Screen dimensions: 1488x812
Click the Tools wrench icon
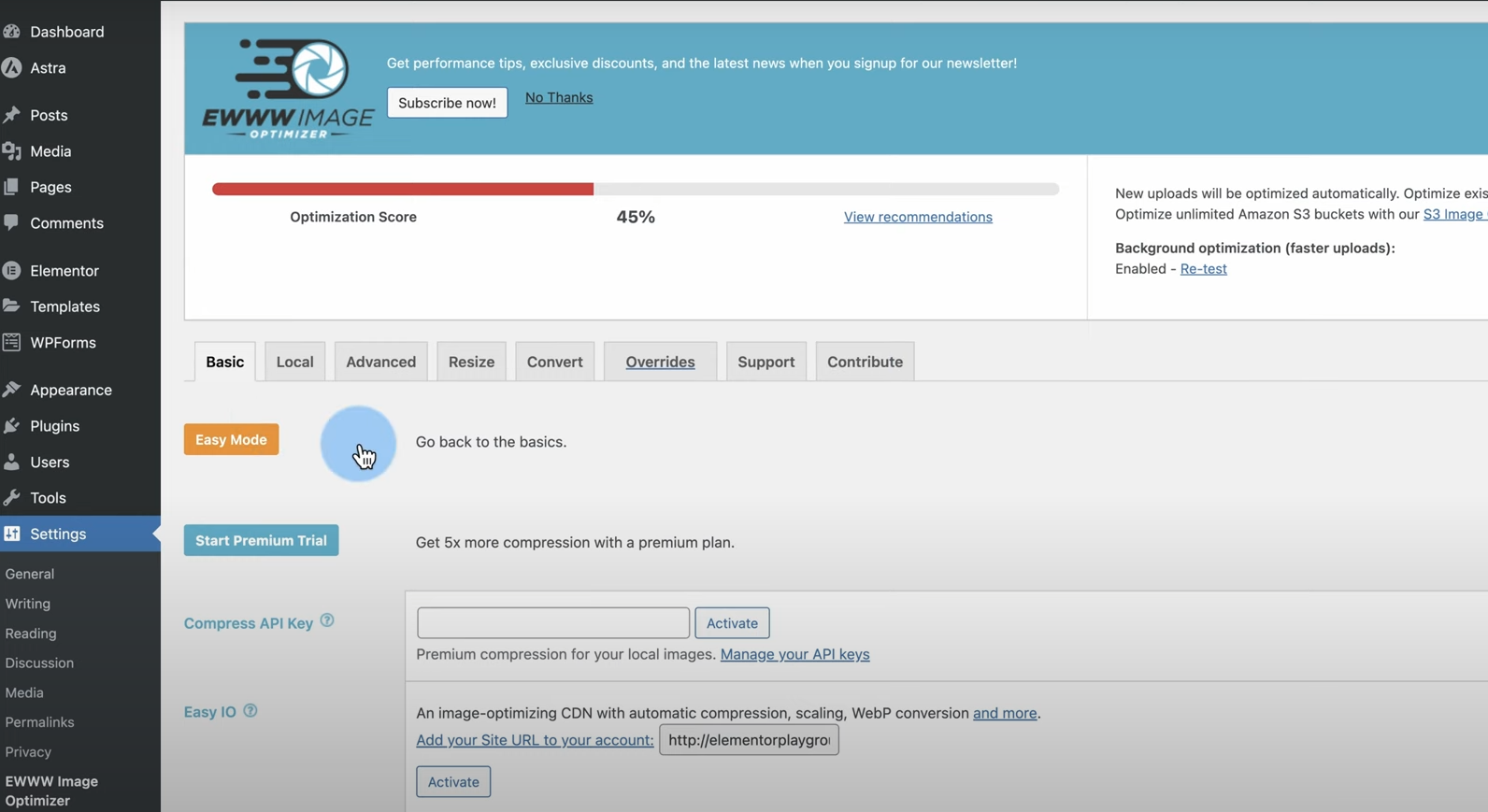pos(11,498)
